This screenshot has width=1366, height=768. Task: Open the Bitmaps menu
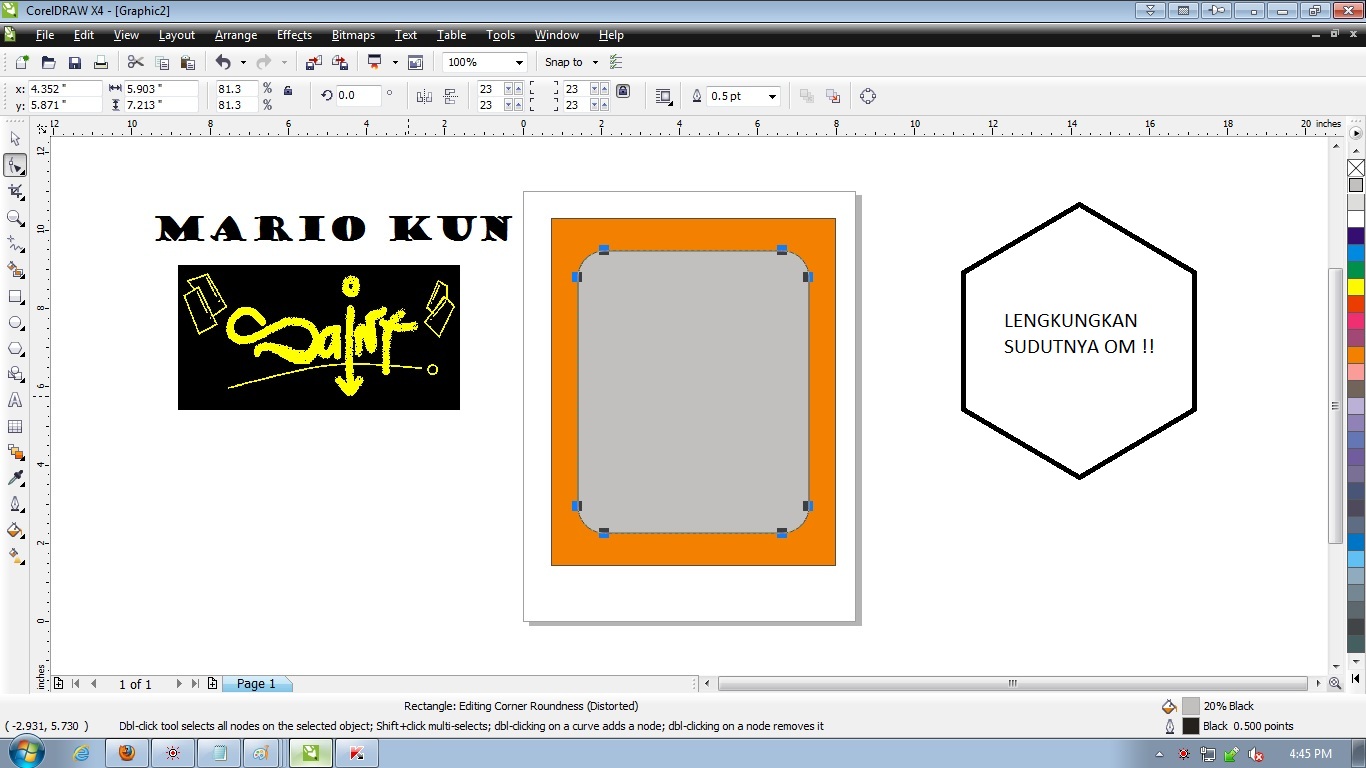click(352, 35)
